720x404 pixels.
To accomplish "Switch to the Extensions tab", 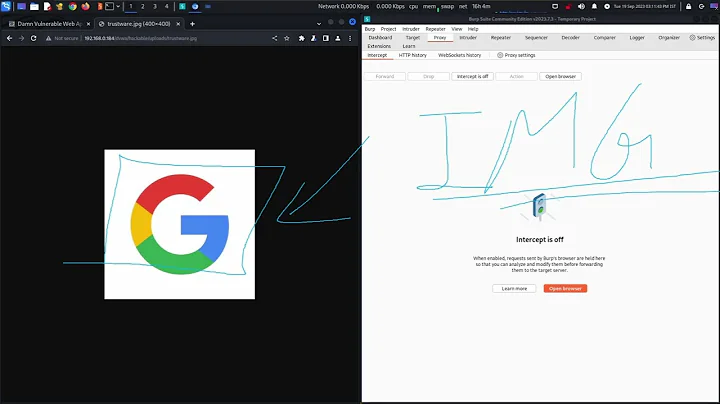I will point(379,46).
